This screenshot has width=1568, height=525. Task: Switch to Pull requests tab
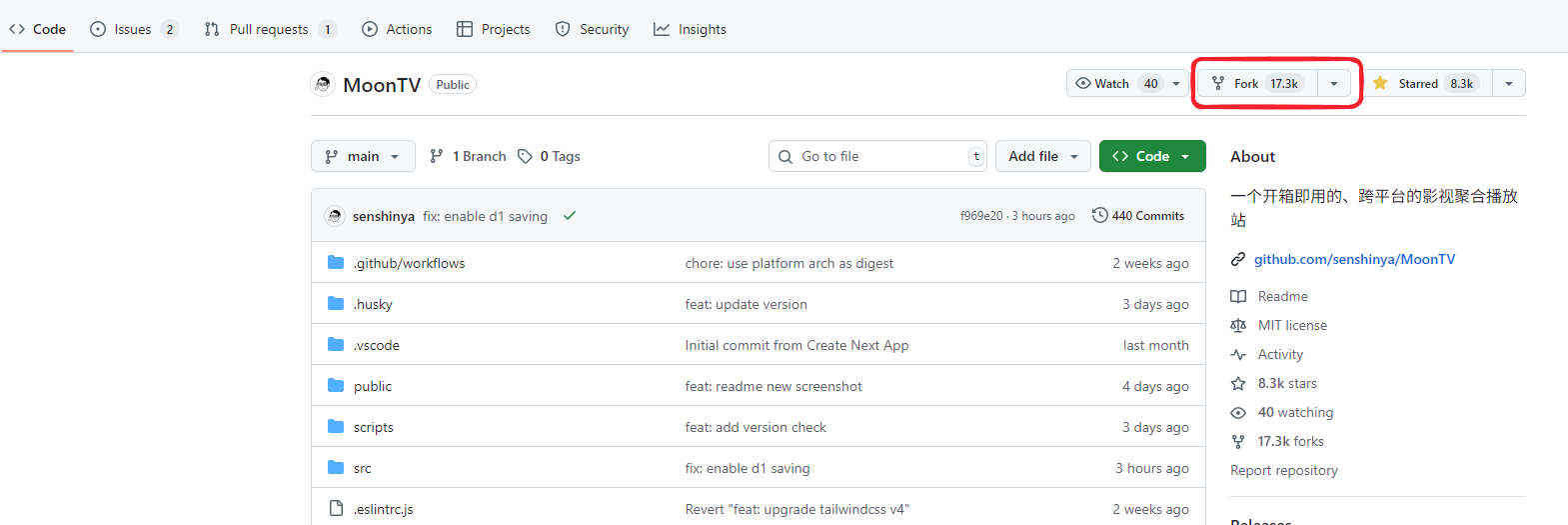click(x=270, y=29)
